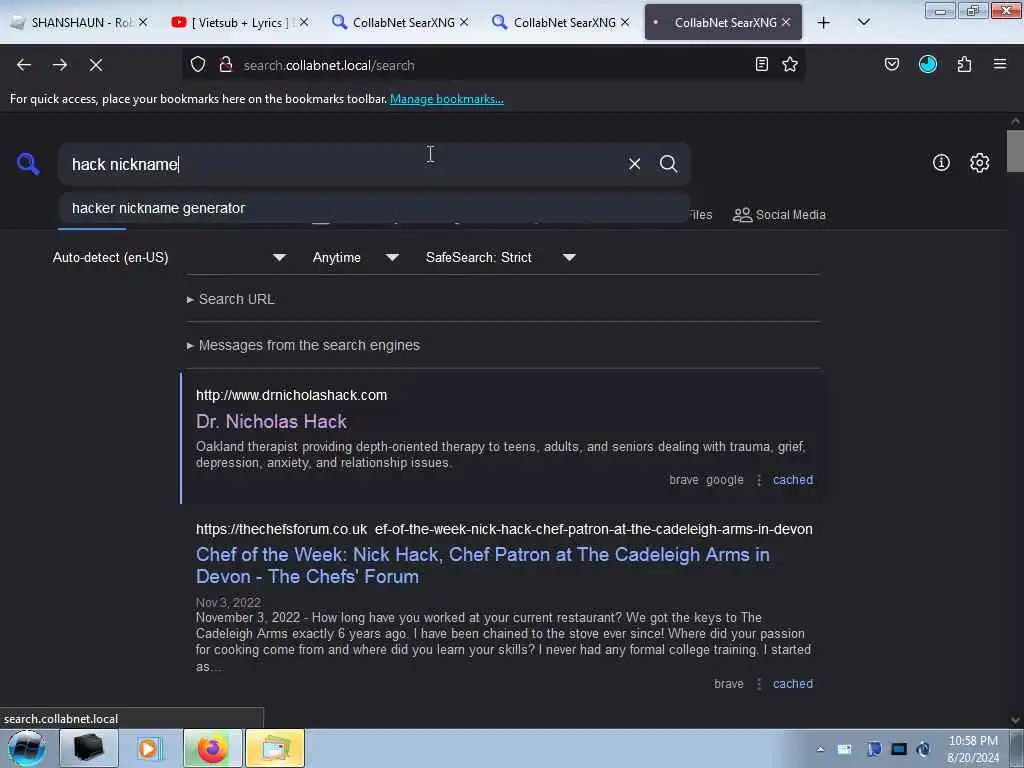Open the SearXNG about info icon

point(941,163)
